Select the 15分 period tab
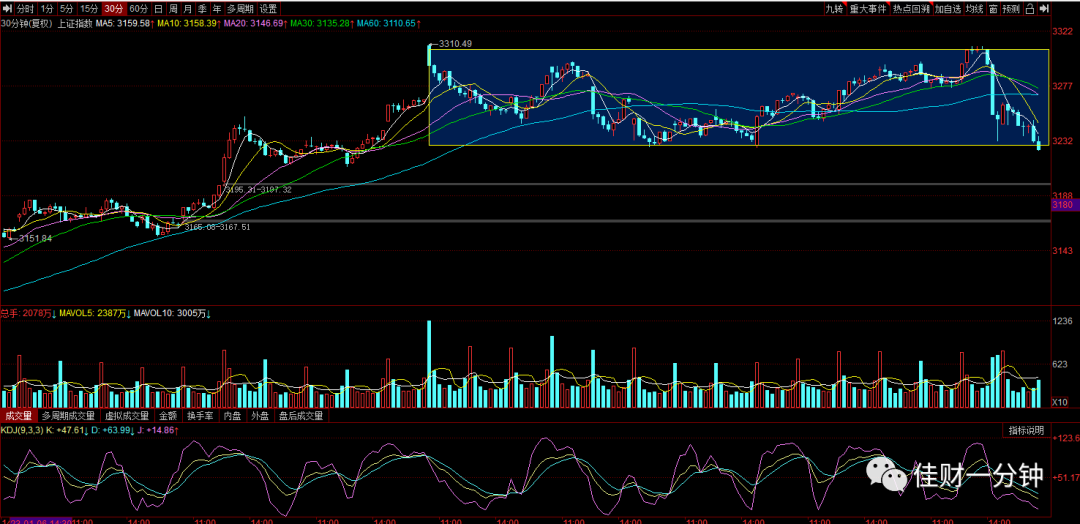The width and height of the screenshot is (1080, 524). pyautogui.click(x=88, y=9)
